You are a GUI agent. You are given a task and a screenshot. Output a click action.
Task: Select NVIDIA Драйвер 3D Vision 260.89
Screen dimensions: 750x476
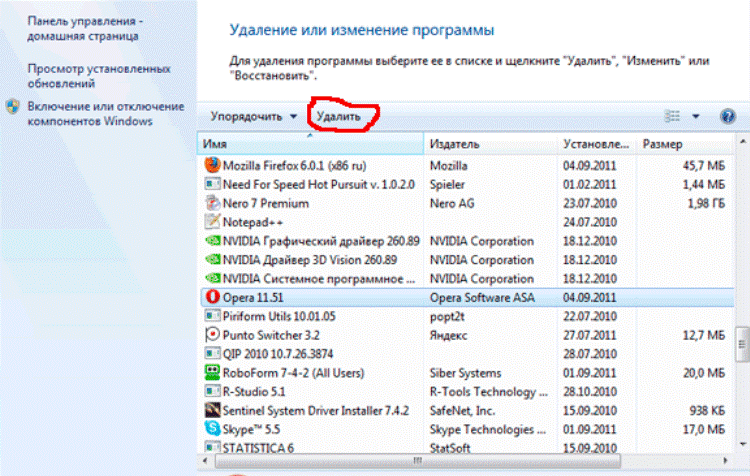click(466, 260)
